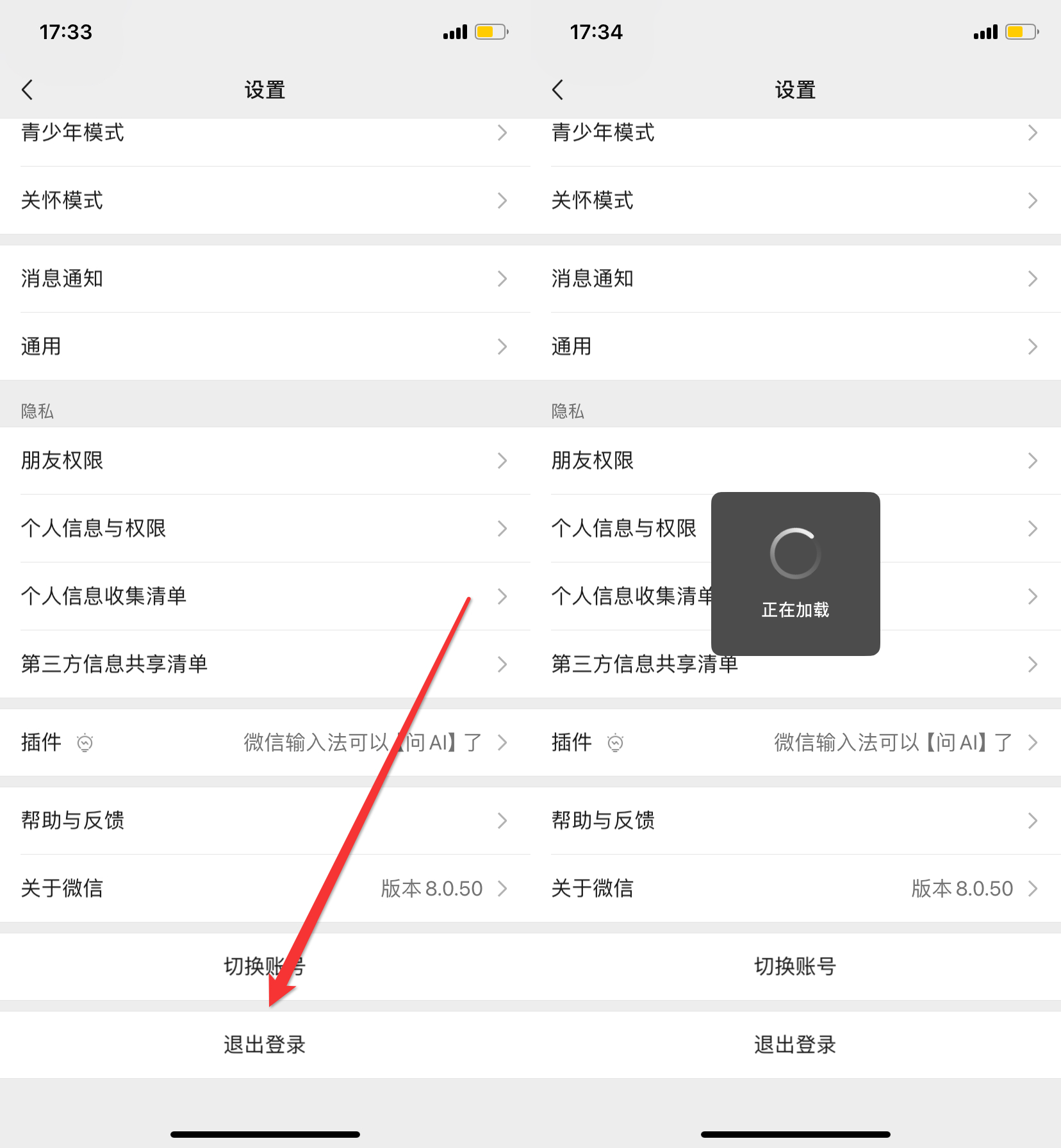Open 帮助与反馈 in left screen

(265, 821)
